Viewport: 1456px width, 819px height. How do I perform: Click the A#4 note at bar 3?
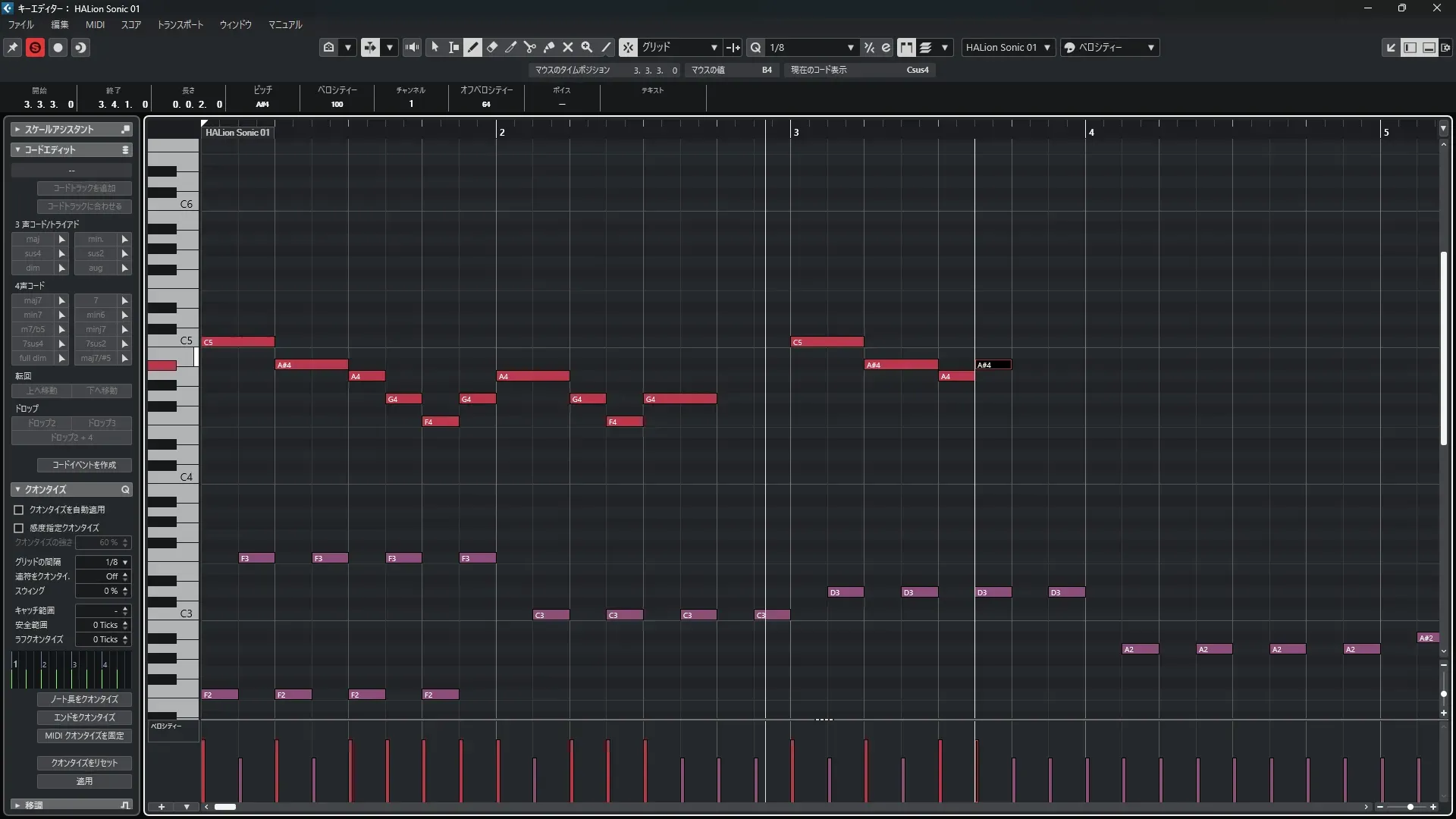pos(900,365)
